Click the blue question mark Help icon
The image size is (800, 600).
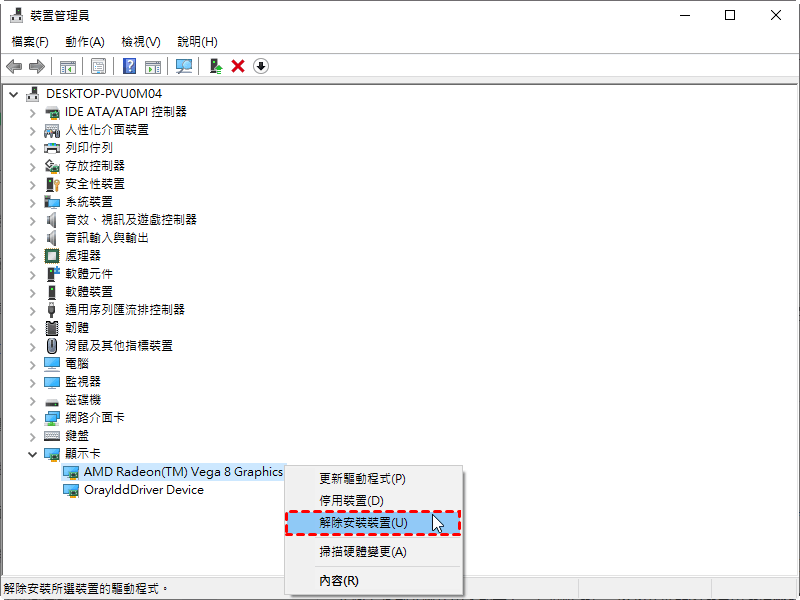tap(129, 66)
